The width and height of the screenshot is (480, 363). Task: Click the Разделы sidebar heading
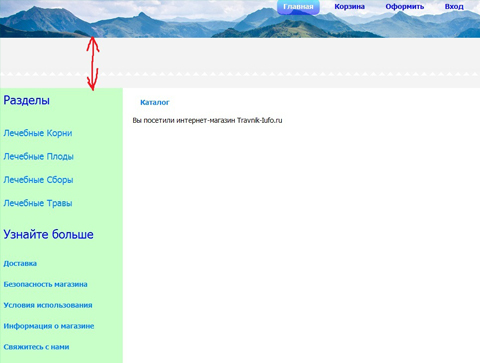point(27,100)
